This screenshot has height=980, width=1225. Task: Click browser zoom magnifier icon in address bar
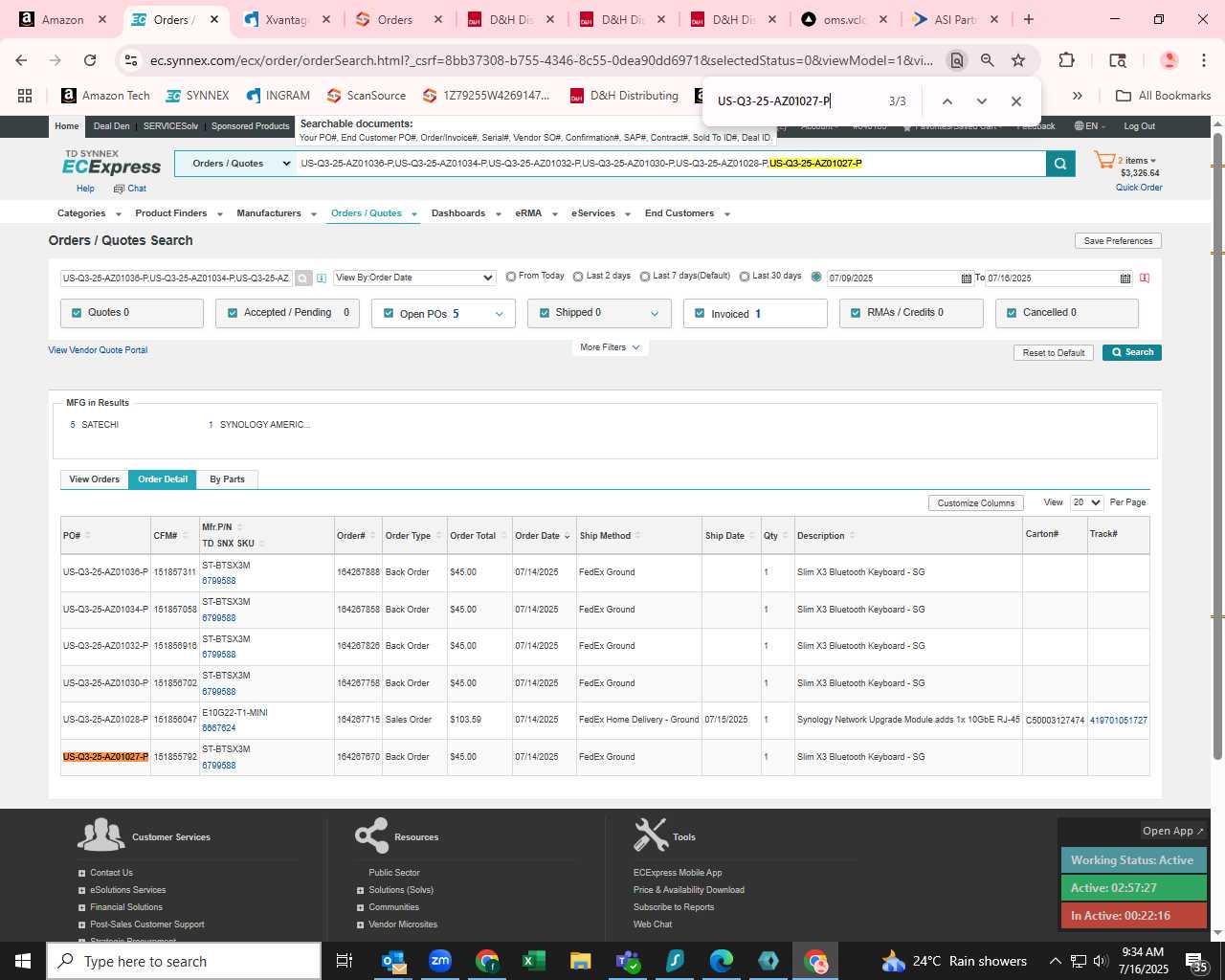[x=987, y=60]
